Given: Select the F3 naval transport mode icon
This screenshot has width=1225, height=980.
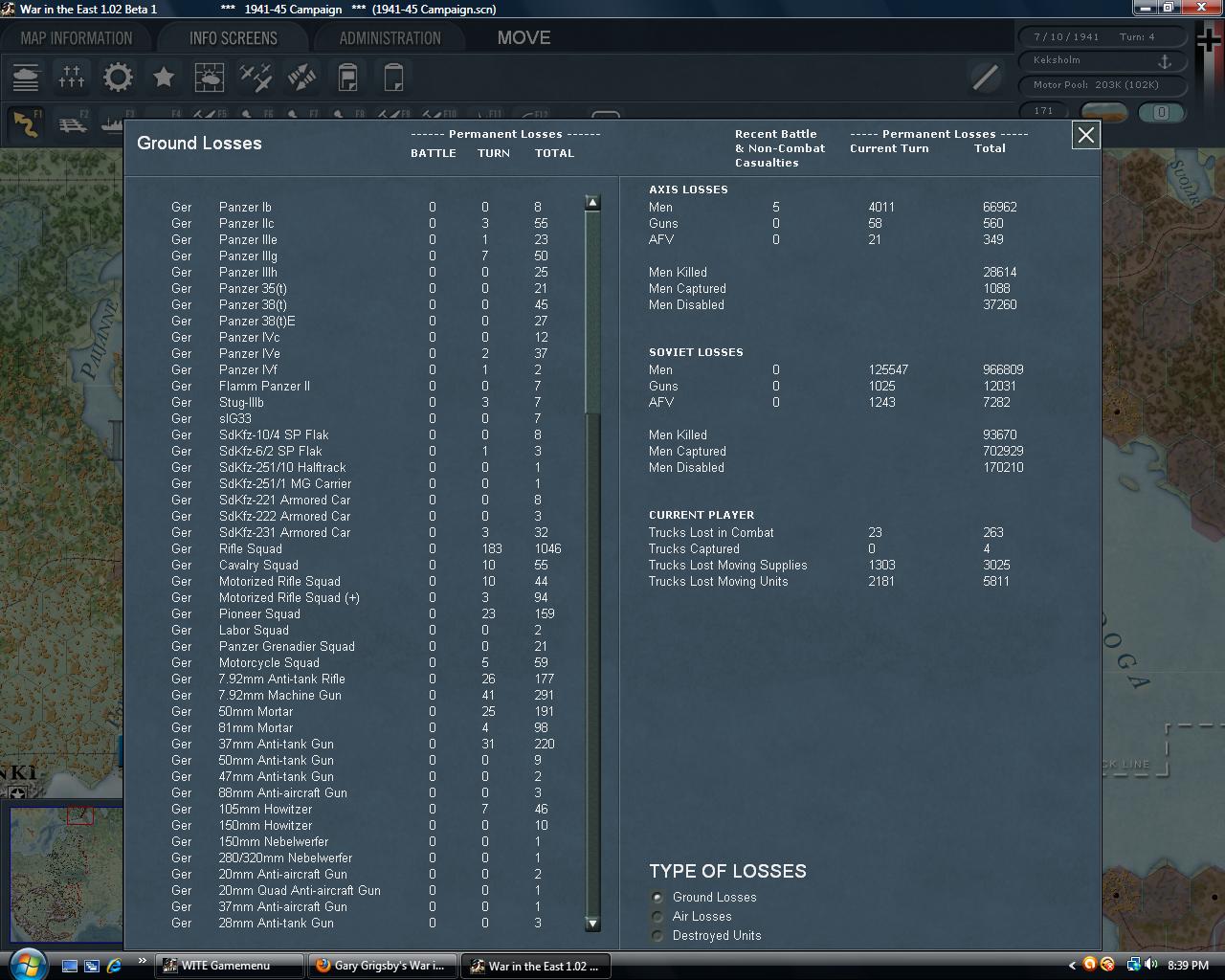Looking at the screenshot, I should [x=112, y=123].
